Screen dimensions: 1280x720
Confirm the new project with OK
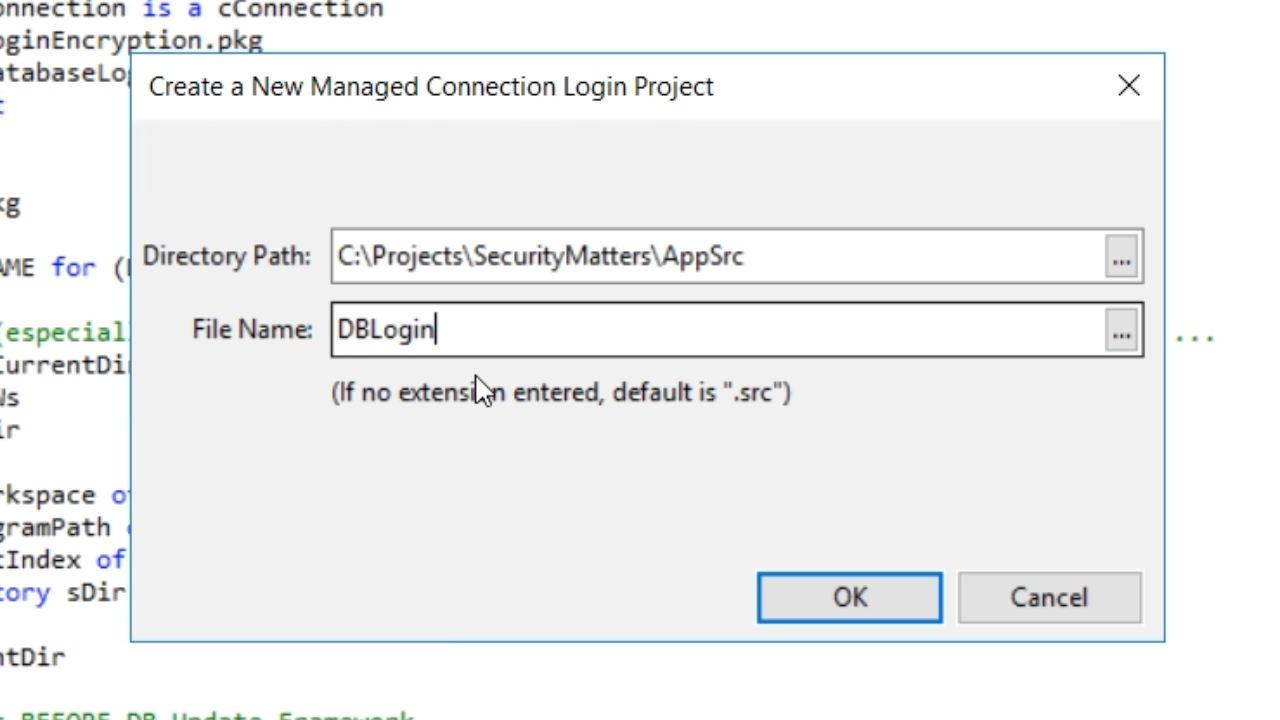849,597
